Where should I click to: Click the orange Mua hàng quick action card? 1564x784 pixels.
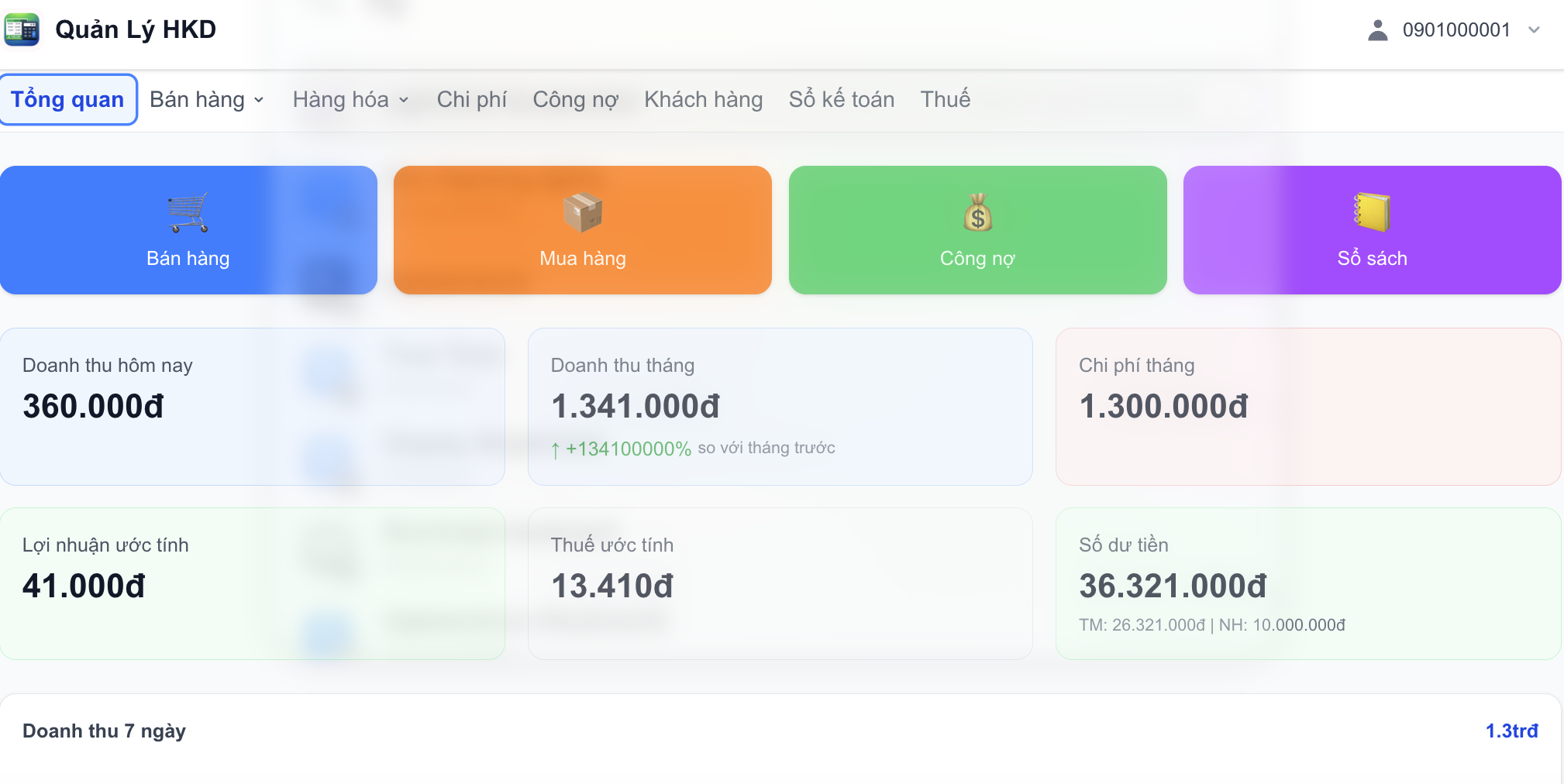click(x=583, y=230)
